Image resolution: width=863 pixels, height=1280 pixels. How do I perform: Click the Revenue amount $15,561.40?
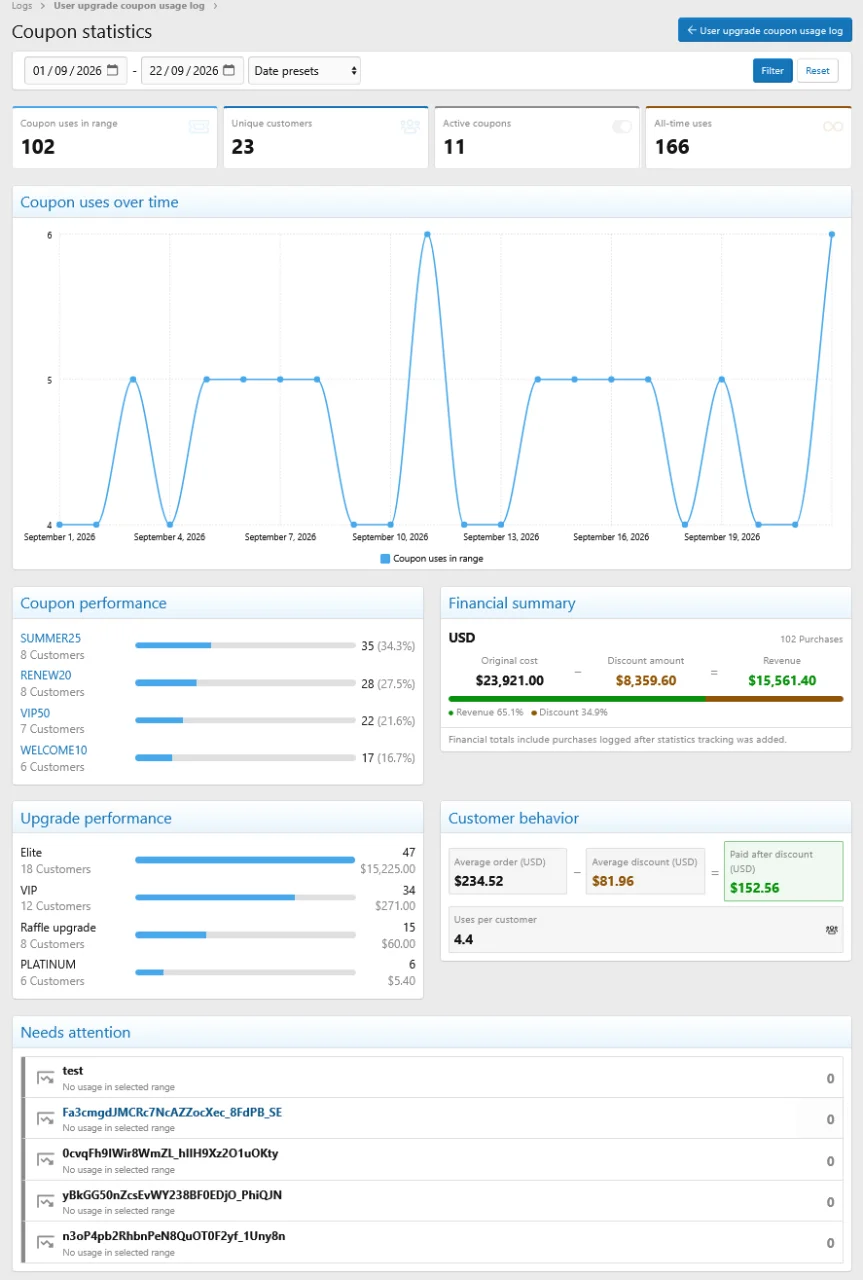tap(781, 680)
